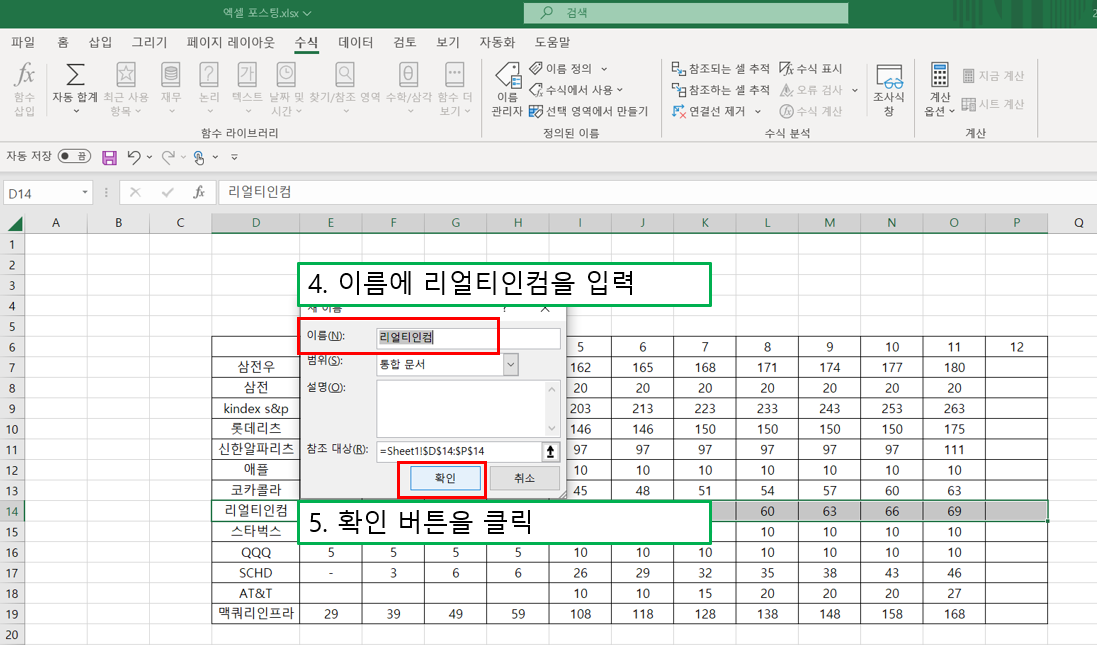Select the column D header
The width and height of the screenshot is (1097, 645).
(x=255, y=223)
